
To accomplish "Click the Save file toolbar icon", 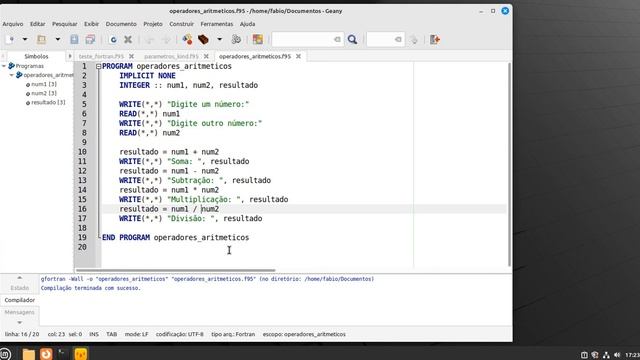I will [x=74, y=40].
